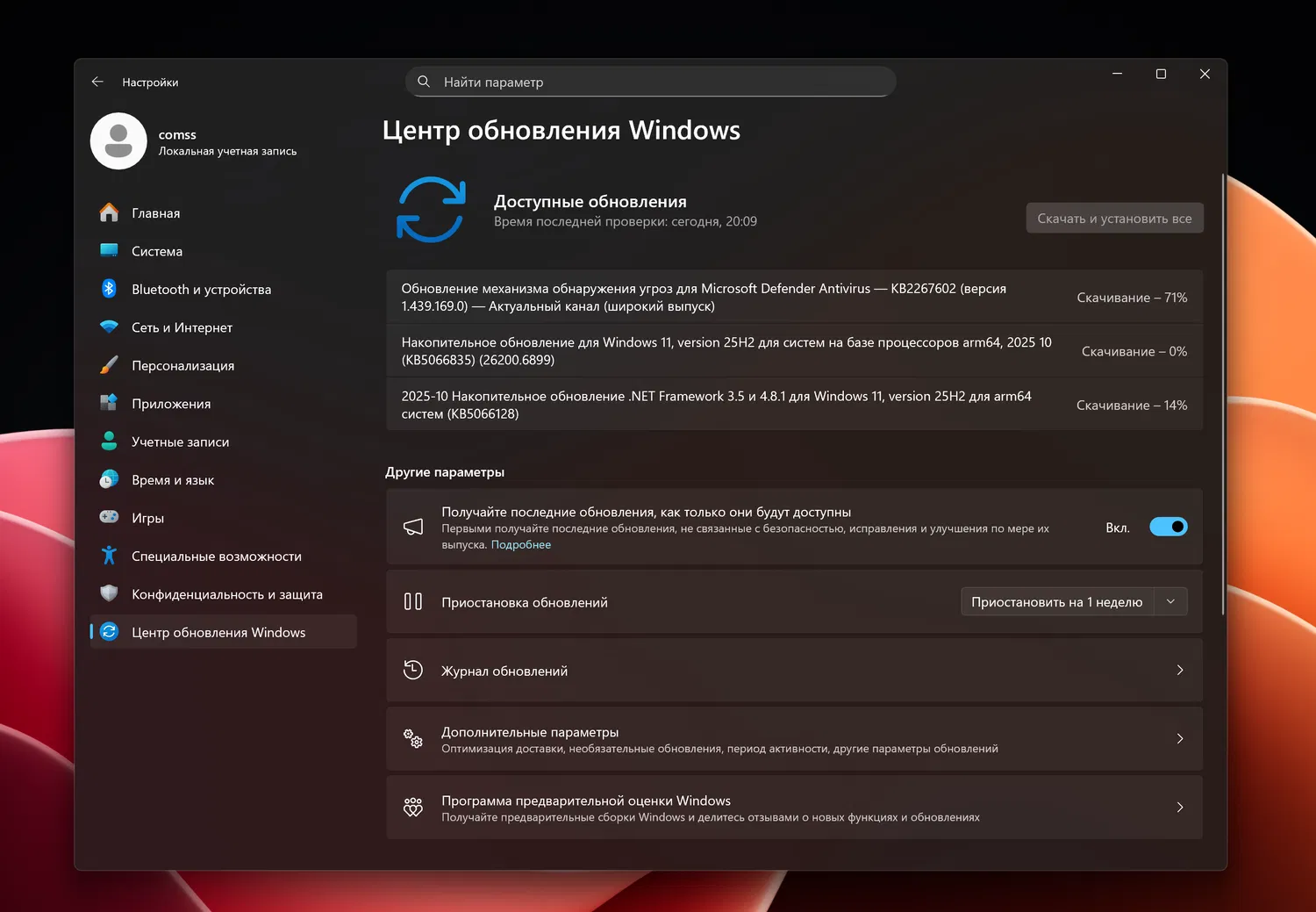Open the Подробнее link

(x=521, y=544)
